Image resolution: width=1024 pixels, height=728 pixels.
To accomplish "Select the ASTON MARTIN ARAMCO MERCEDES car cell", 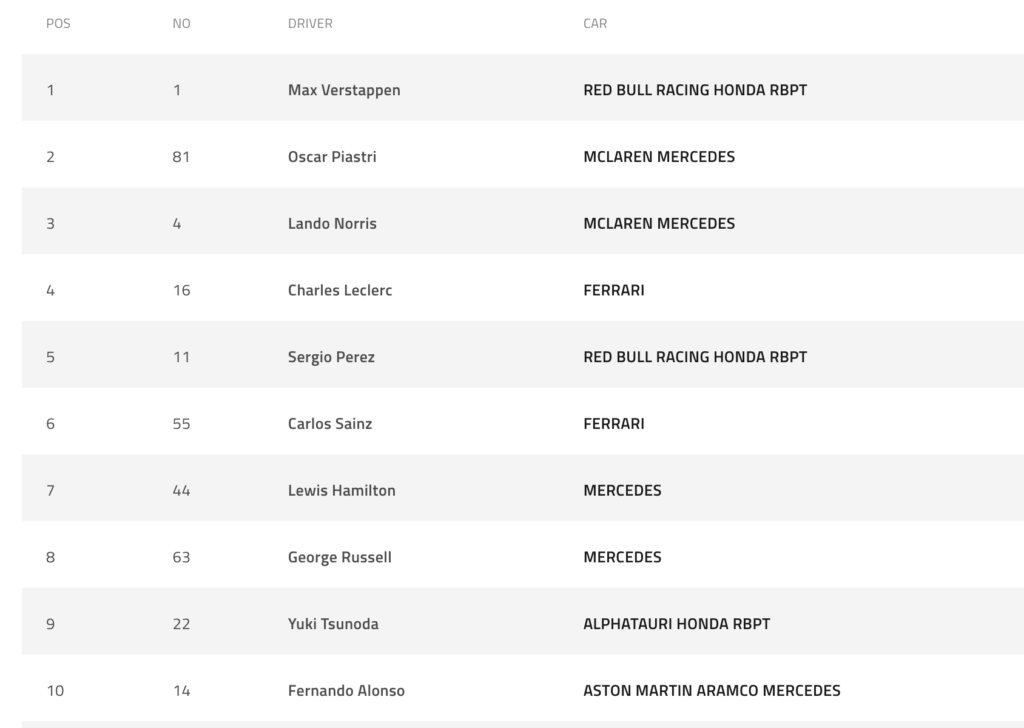I will coord(712,691).
